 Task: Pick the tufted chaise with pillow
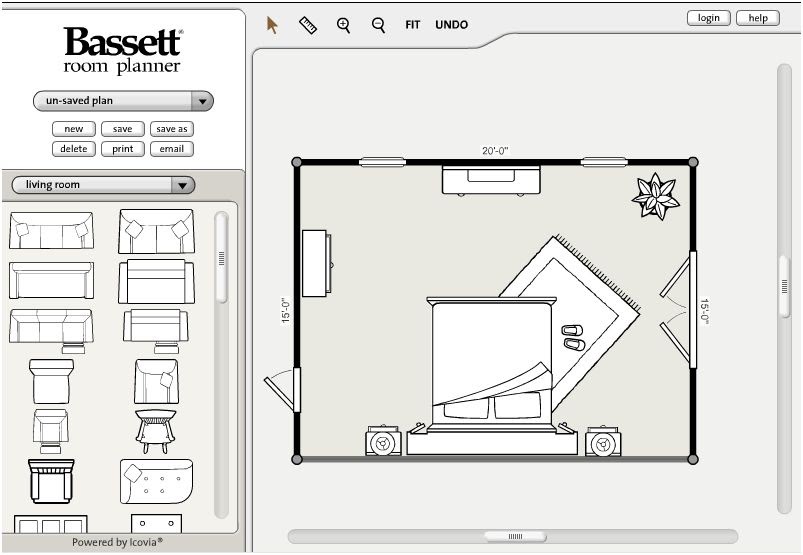[156, 481]
